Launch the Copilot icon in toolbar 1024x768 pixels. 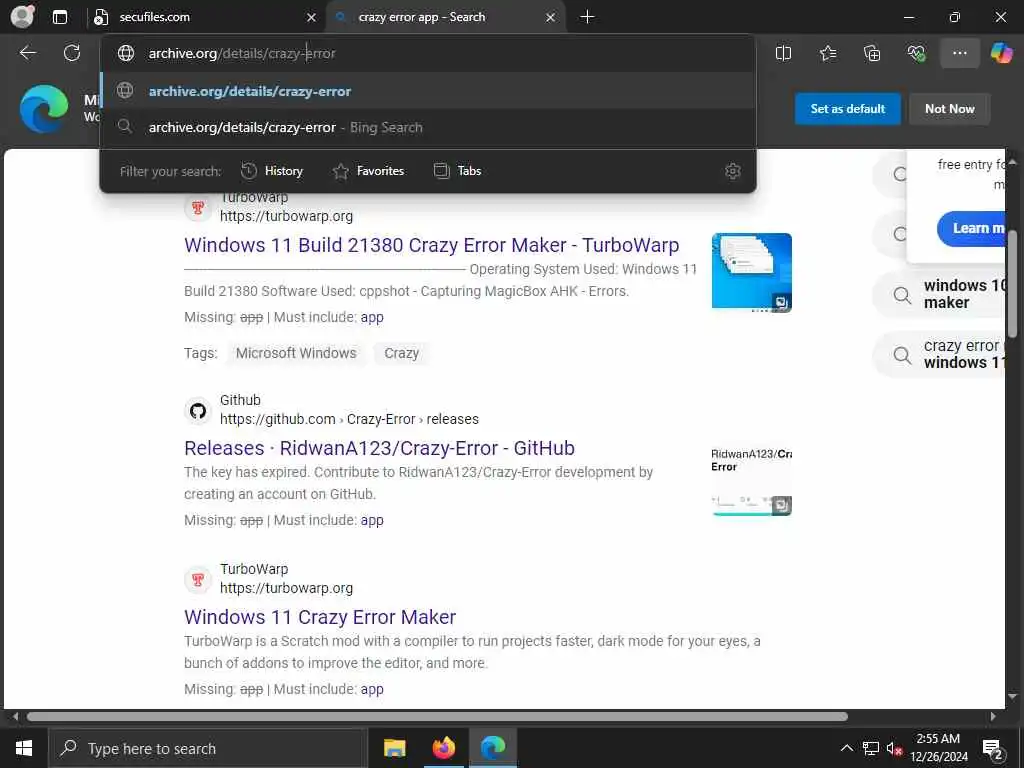click(x=1001, y=53)
